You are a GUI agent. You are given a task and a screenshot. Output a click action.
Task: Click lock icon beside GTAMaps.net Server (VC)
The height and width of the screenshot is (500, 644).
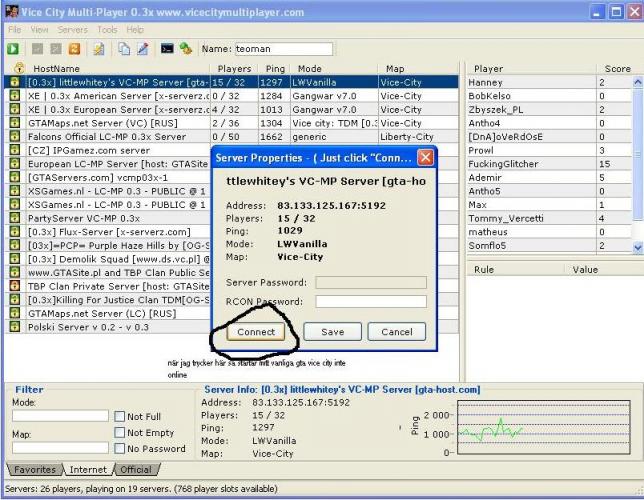[x=15, y=122]
